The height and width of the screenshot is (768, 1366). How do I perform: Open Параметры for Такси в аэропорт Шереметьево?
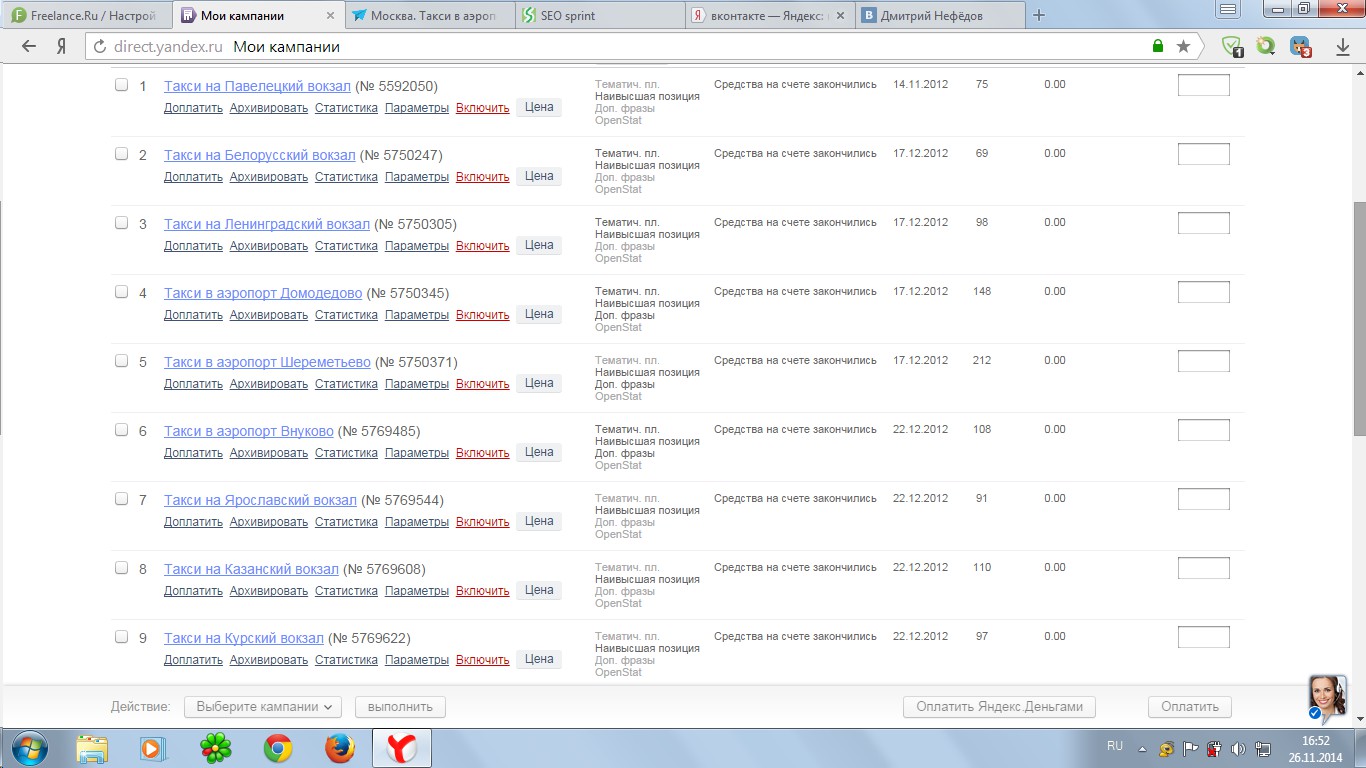pyautogui.click(x=417, y=384)
